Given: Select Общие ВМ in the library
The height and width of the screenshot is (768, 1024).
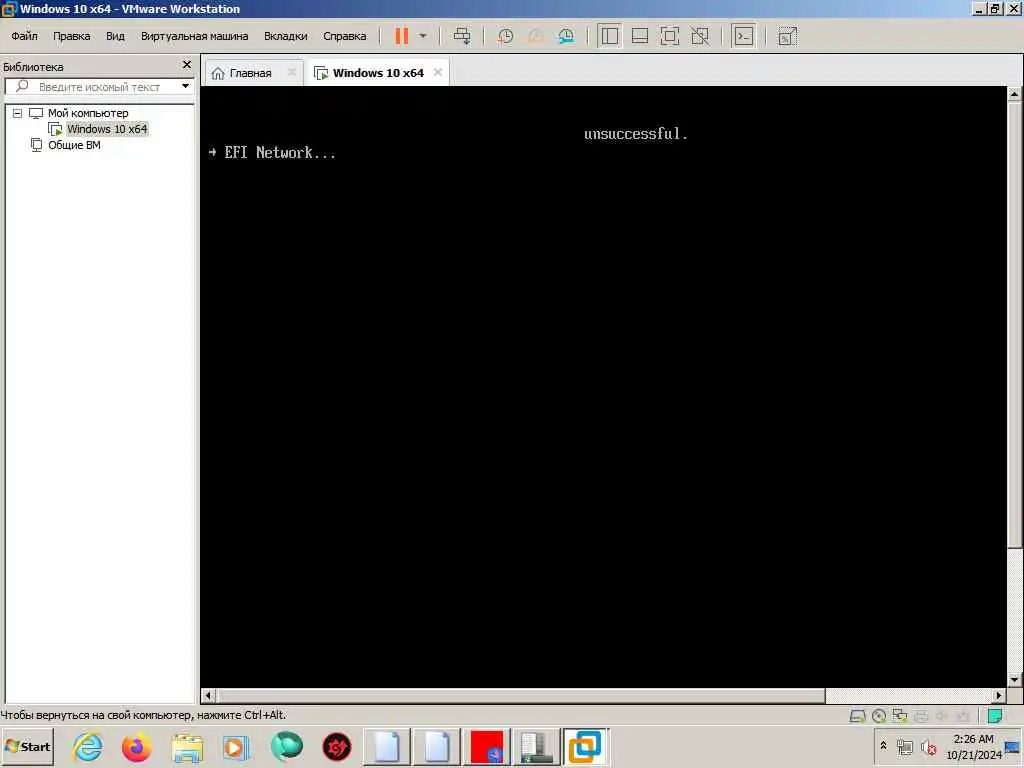Looking at the screenshot, I should click(74, 145).
